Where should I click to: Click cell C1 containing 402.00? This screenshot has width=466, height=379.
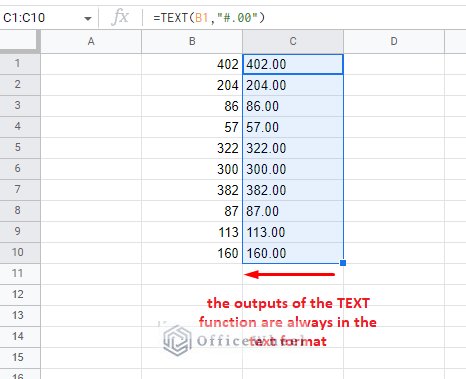click(293, 64)
